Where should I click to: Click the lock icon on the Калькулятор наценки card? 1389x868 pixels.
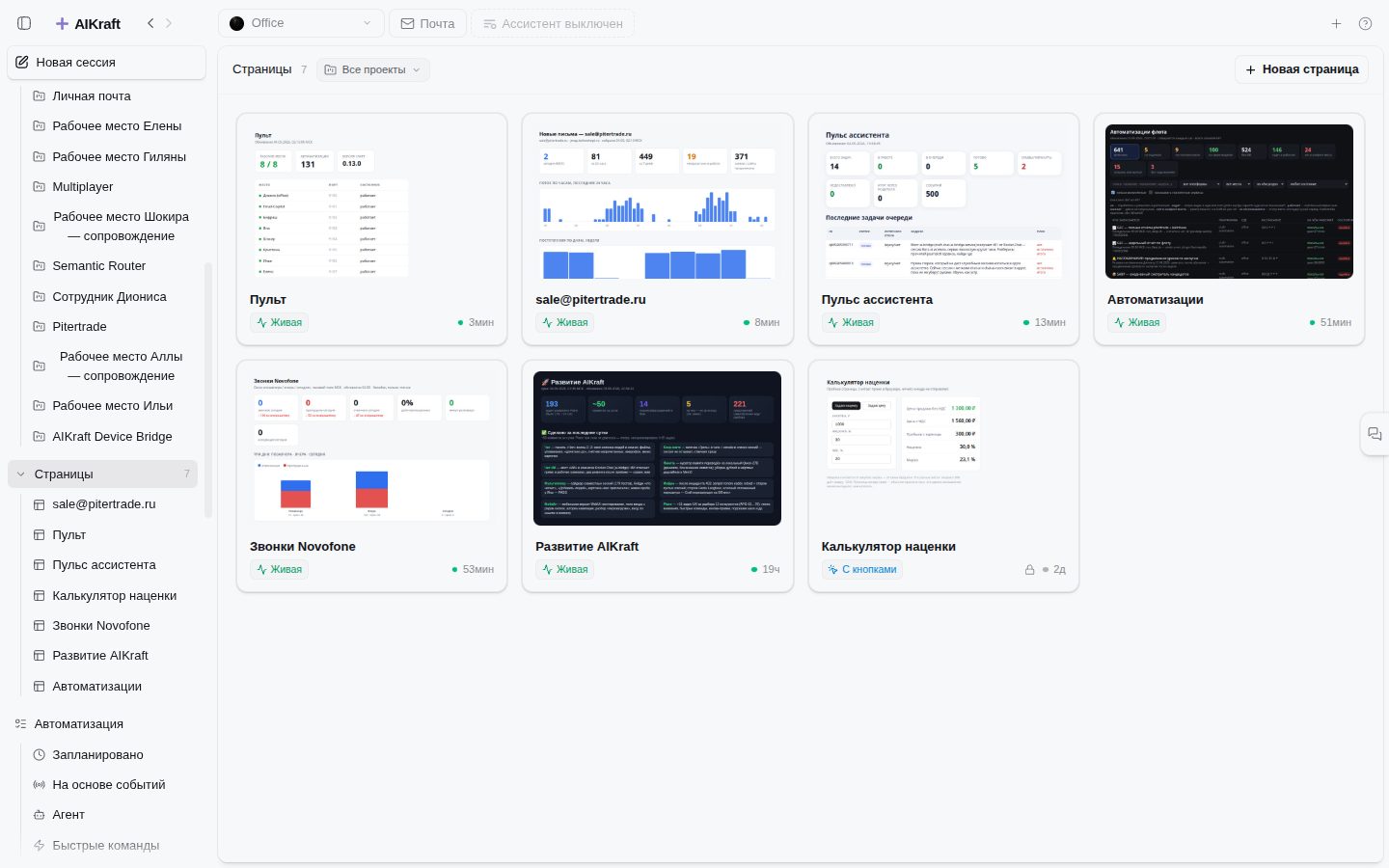pos(1030,569)
